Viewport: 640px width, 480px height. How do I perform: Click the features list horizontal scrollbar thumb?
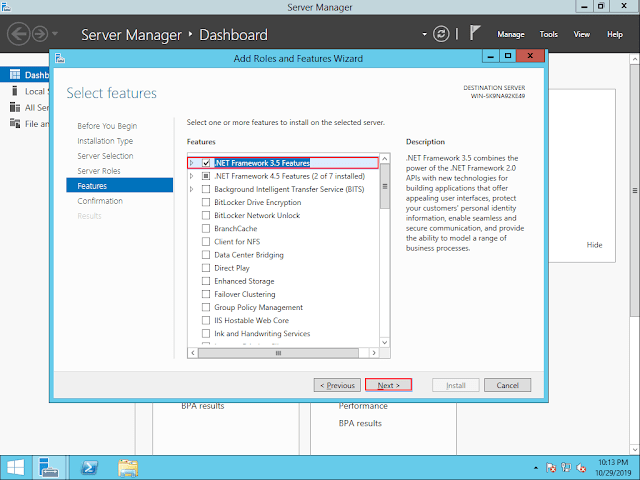[x=278, y=353]
